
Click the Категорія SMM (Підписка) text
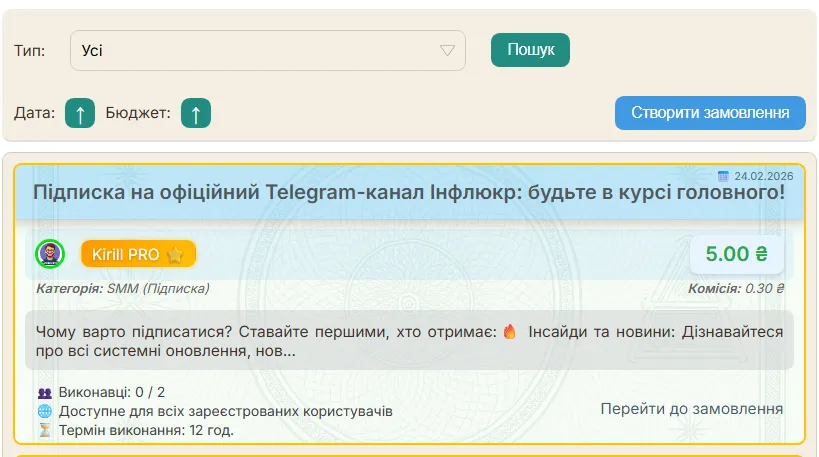coord(122,289)
